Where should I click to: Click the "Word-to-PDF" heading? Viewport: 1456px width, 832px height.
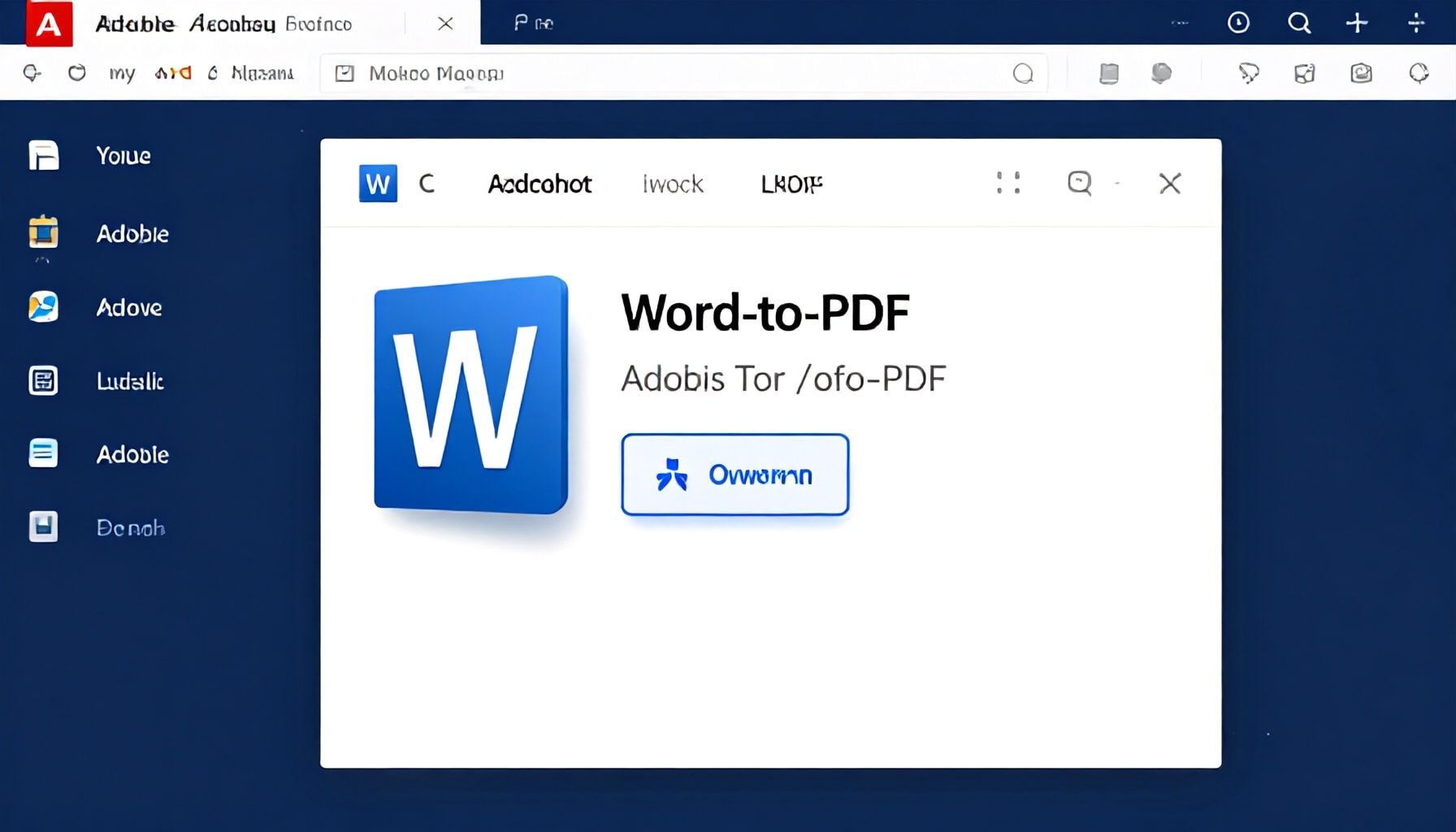[765, 312]
